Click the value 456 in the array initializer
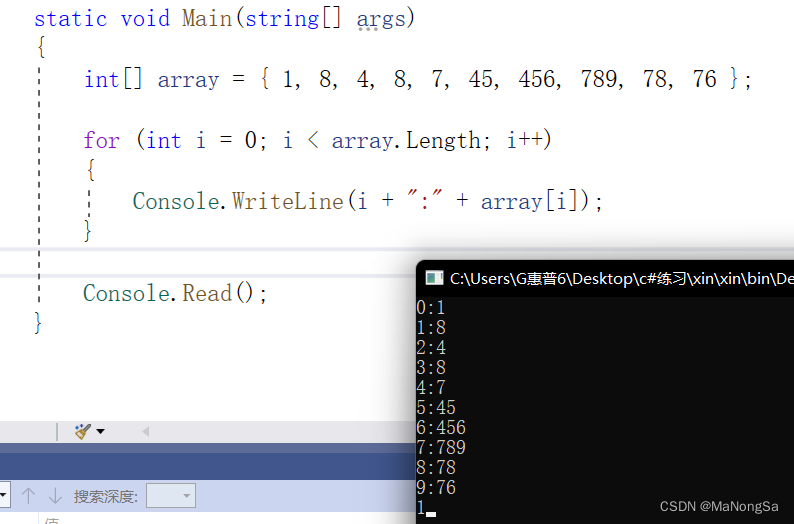The image size is (794, 524). click(537, 79)
